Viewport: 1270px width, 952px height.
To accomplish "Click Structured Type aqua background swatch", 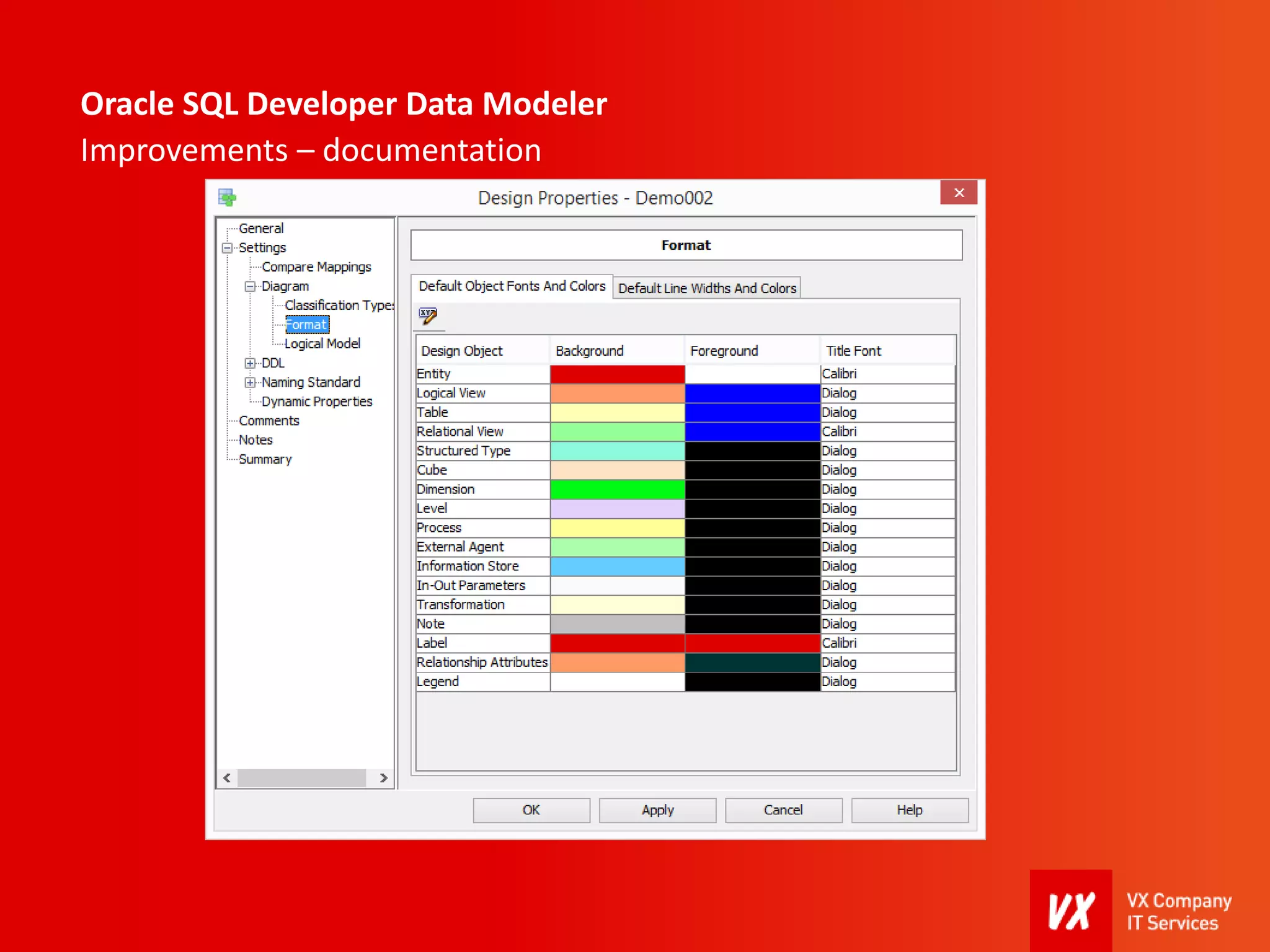I will click(x=618, y=451).
